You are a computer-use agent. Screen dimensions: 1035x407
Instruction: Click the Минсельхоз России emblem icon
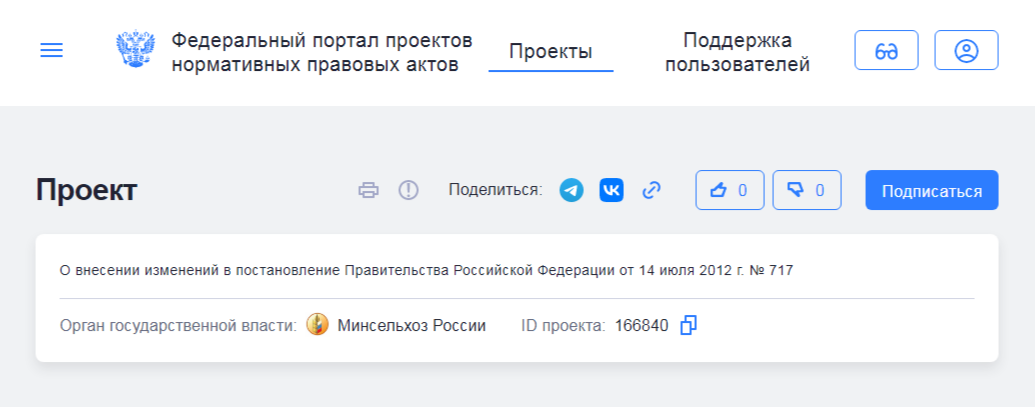317,325
